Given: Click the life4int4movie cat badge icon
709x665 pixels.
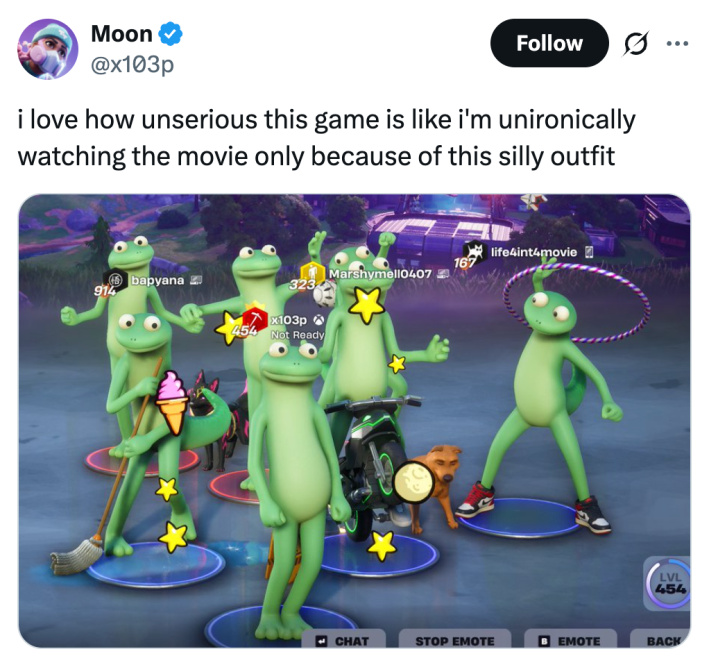Looking at the screenshot, I should tap(474, 251).
